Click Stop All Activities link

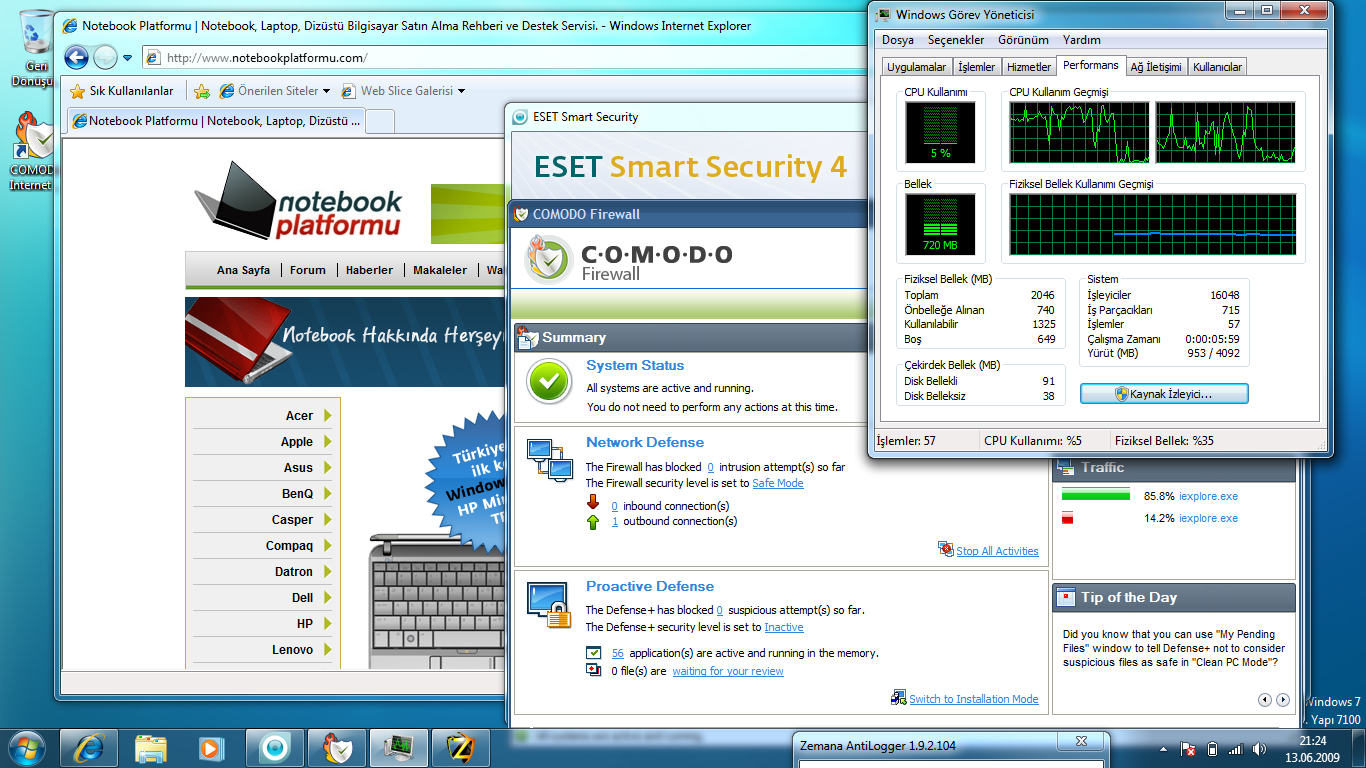pos(997,551)
